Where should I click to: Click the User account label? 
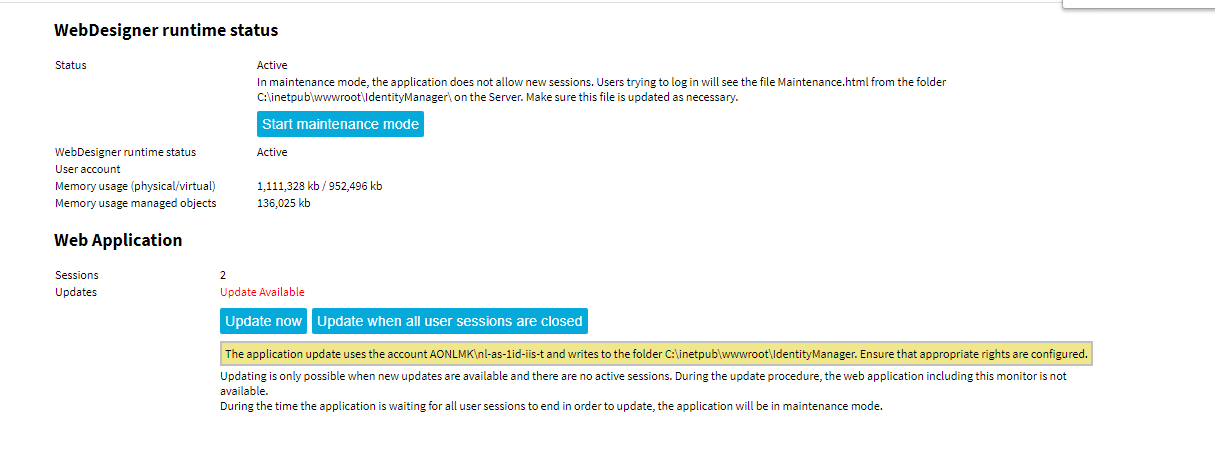[87, 169]
